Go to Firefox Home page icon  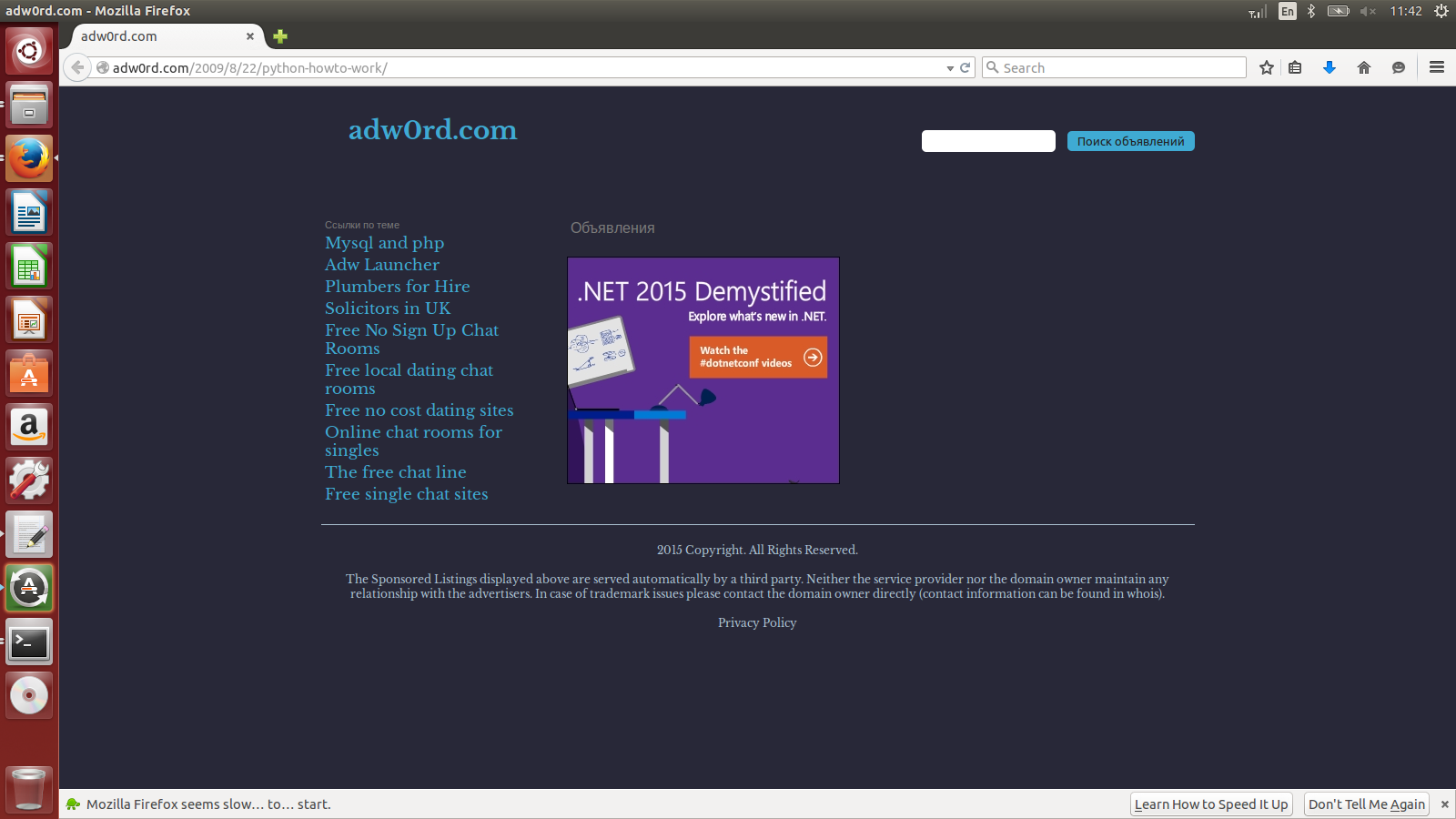pos(1363,67)
